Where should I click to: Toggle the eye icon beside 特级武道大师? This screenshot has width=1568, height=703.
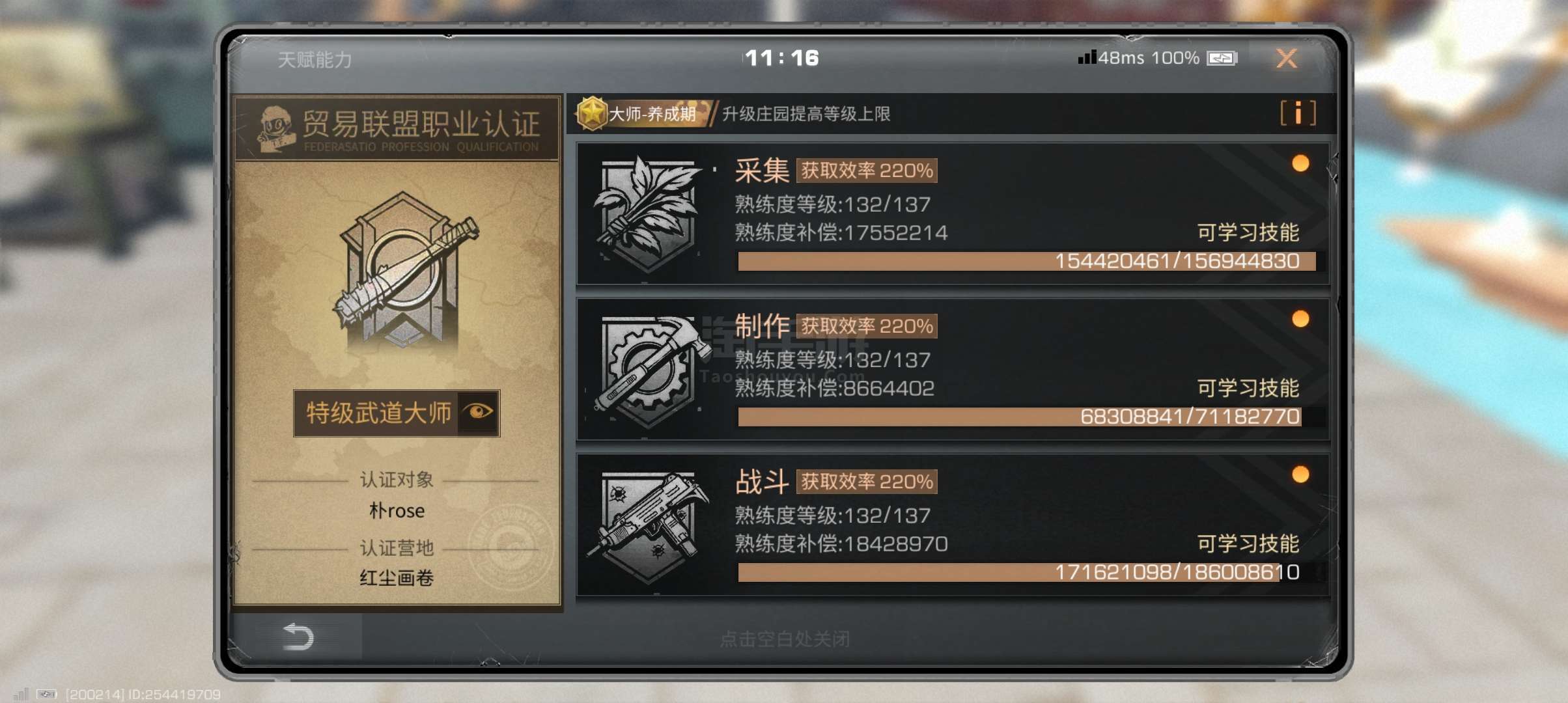[479, 413]
